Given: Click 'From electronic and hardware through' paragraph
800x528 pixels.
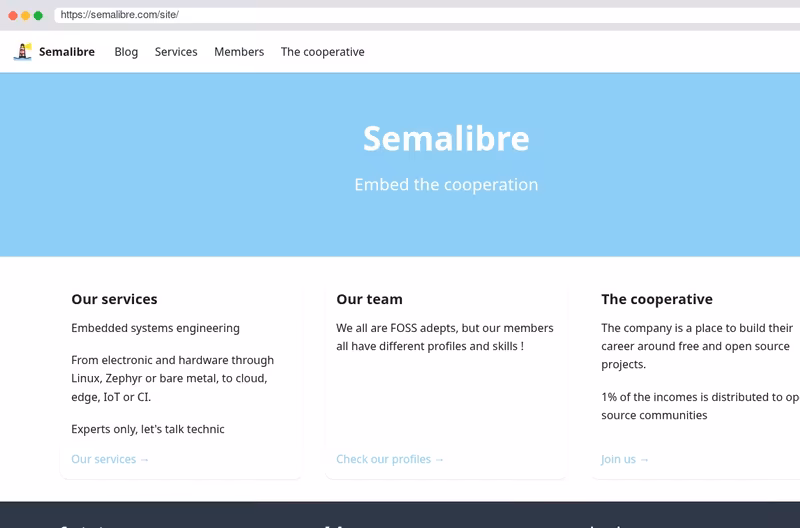Looking at the screenshot, I should click(x=172, y=379).
